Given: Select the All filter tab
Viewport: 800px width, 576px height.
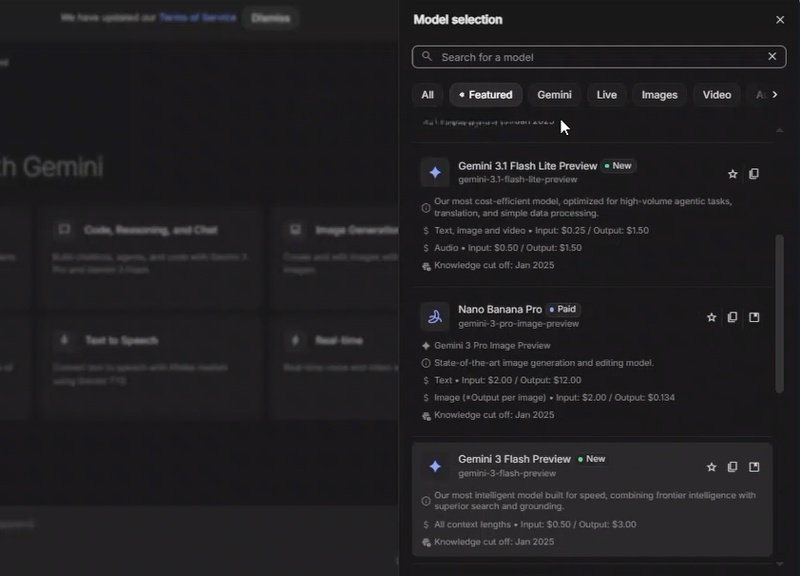Looking at the screenshot, I should (428, 95).
